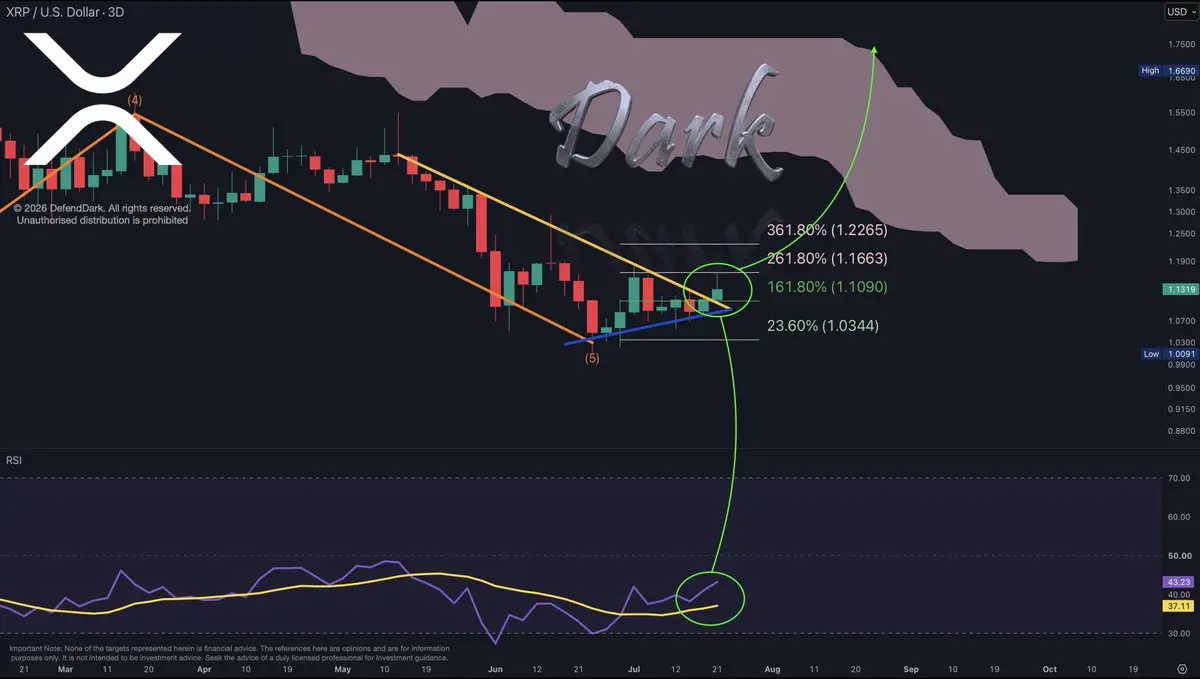Select the RSI indicator label
The image size is (1200, 679).
click(x=14, y=461)
